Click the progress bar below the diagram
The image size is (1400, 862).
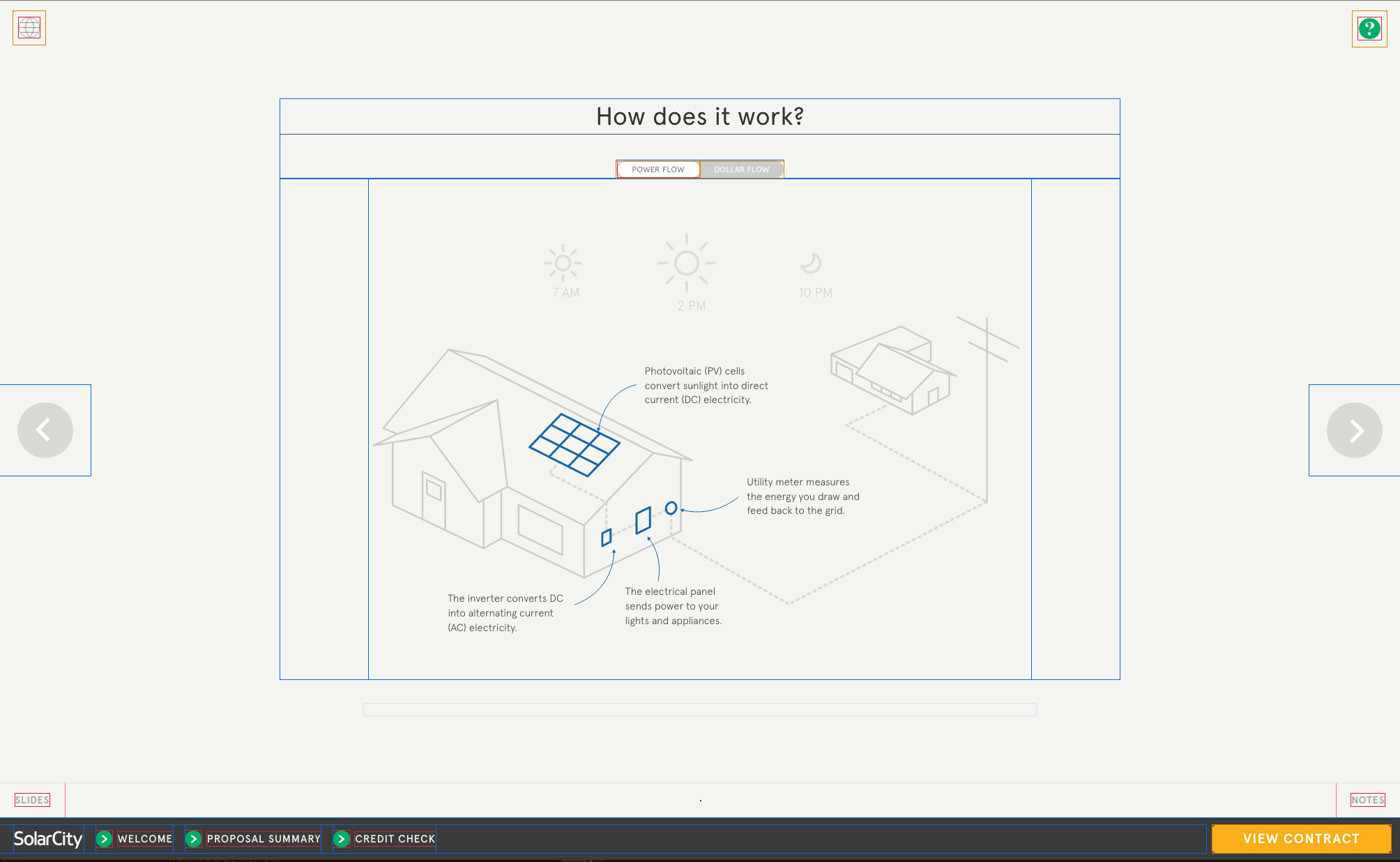click(699, 709)
